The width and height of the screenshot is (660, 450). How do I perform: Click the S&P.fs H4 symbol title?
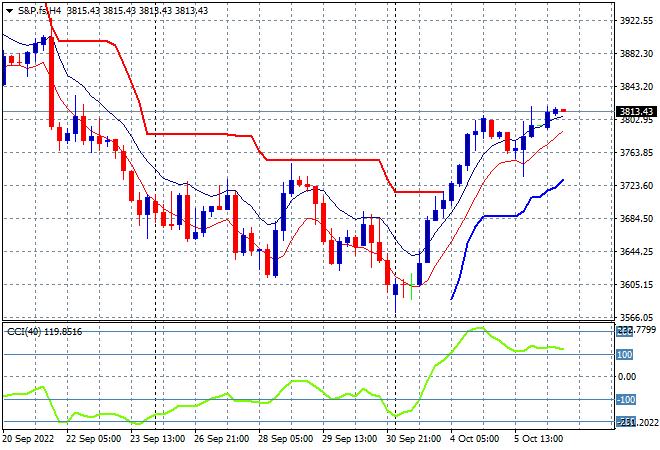pyautogui.click(x=39, y=11)
